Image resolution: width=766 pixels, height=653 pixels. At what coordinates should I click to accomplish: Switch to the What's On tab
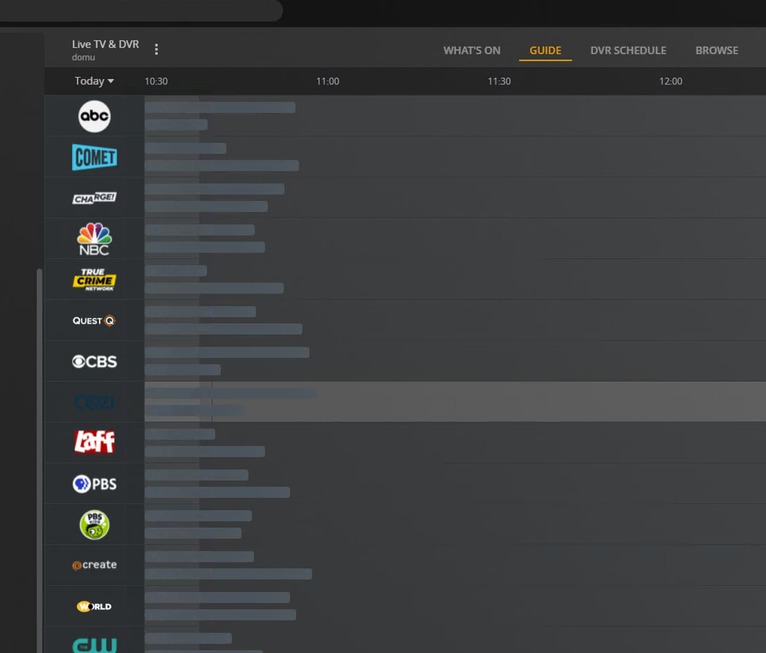coord(472,50)
